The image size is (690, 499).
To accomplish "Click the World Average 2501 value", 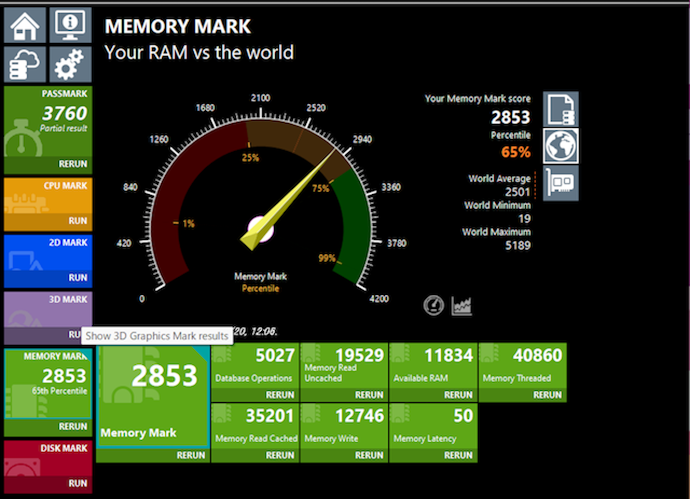I will [518, 192].
